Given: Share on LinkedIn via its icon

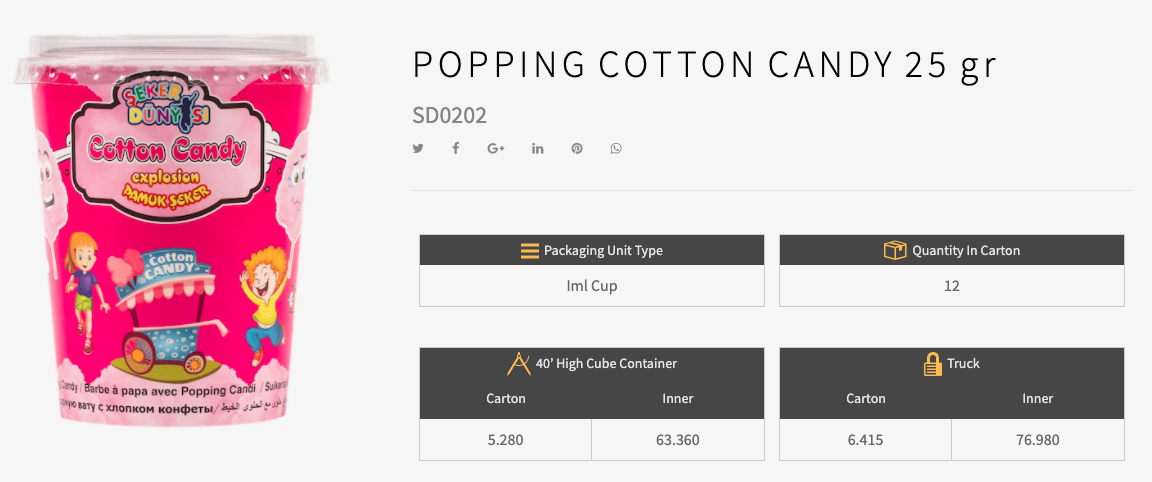Looking at the screenshot, I should (538, 148).
